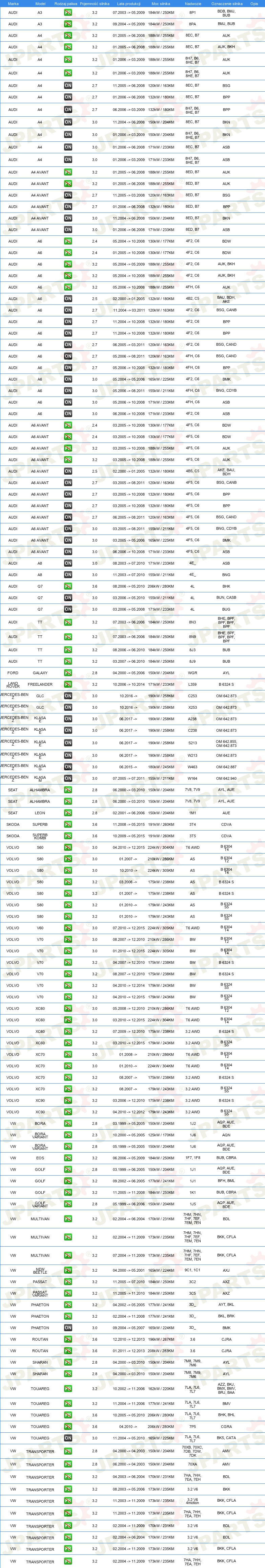
Task: Click petrol fuel icon in Audi A3 8P1 row
Action: pyautogui.click(x=68, y=12)
